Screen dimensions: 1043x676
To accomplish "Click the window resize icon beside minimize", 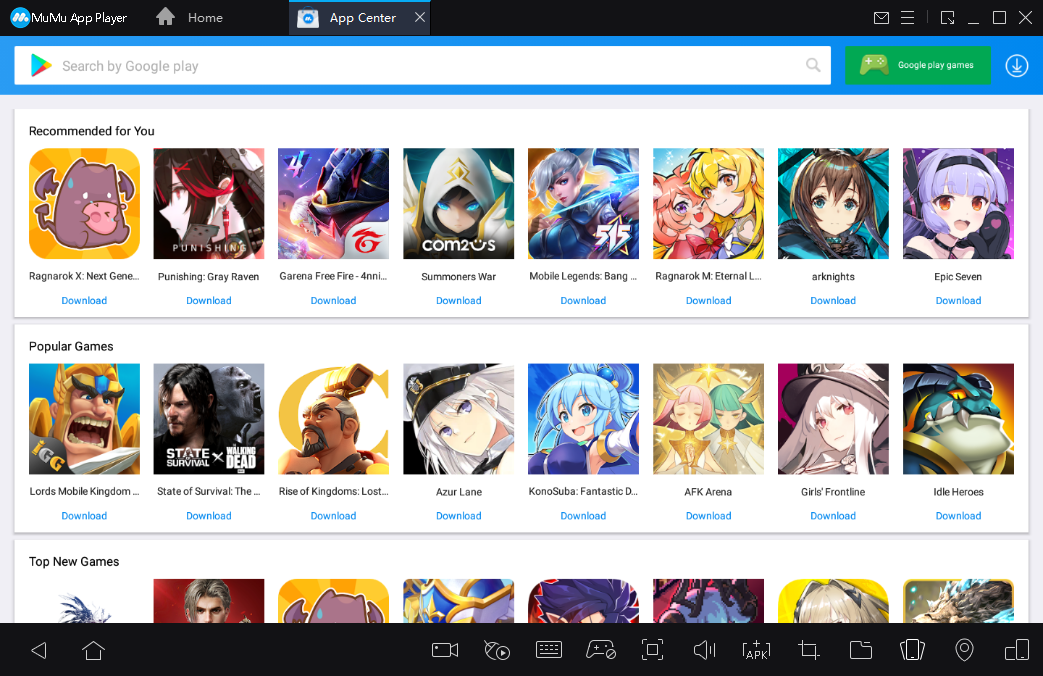I will (x=947, y=18).
